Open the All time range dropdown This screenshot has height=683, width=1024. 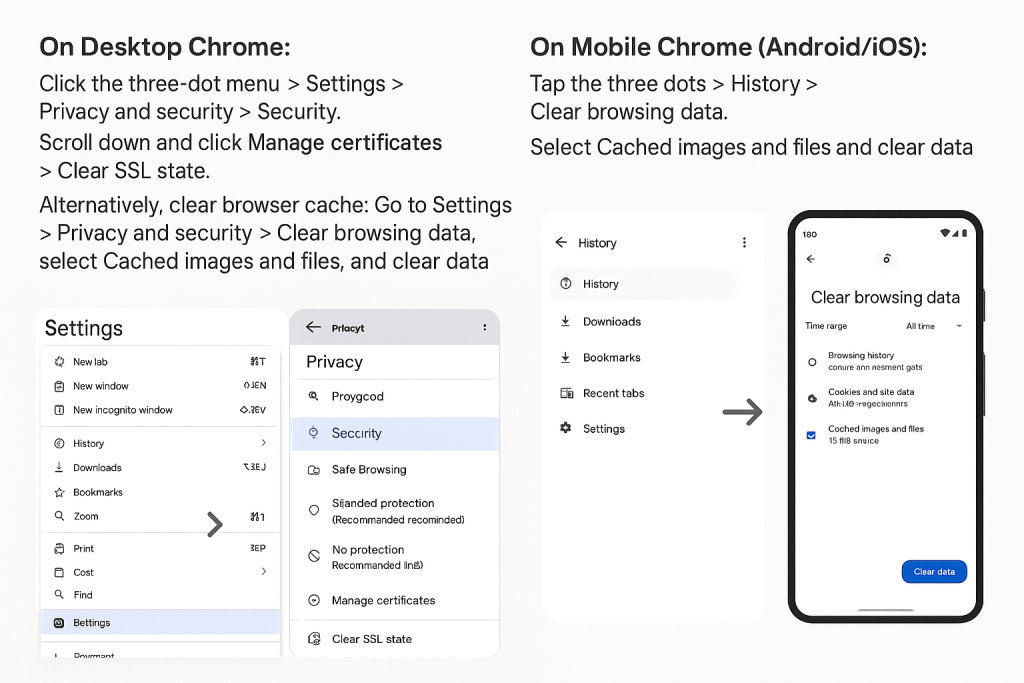point(934,326)
